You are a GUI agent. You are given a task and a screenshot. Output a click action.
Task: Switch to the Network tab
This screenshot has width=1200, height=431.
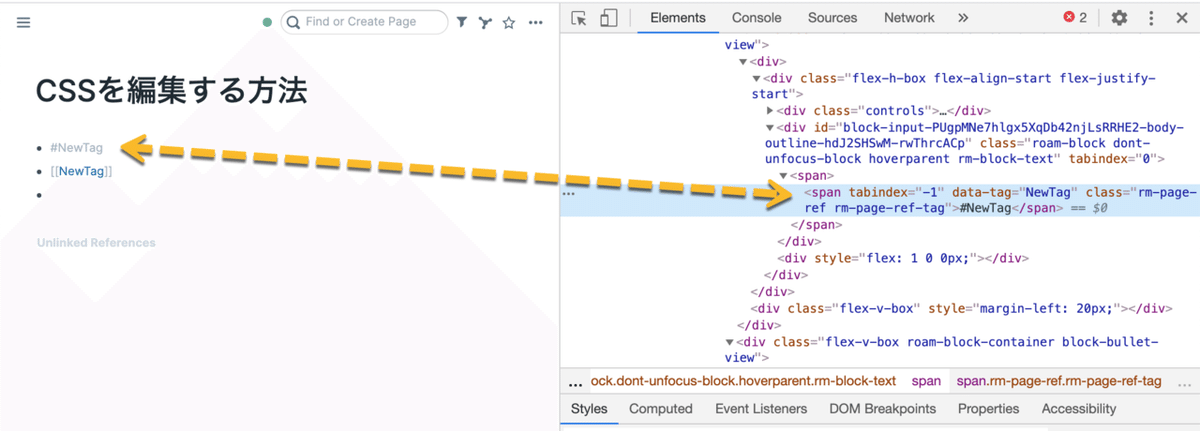[x=909, y=18]
